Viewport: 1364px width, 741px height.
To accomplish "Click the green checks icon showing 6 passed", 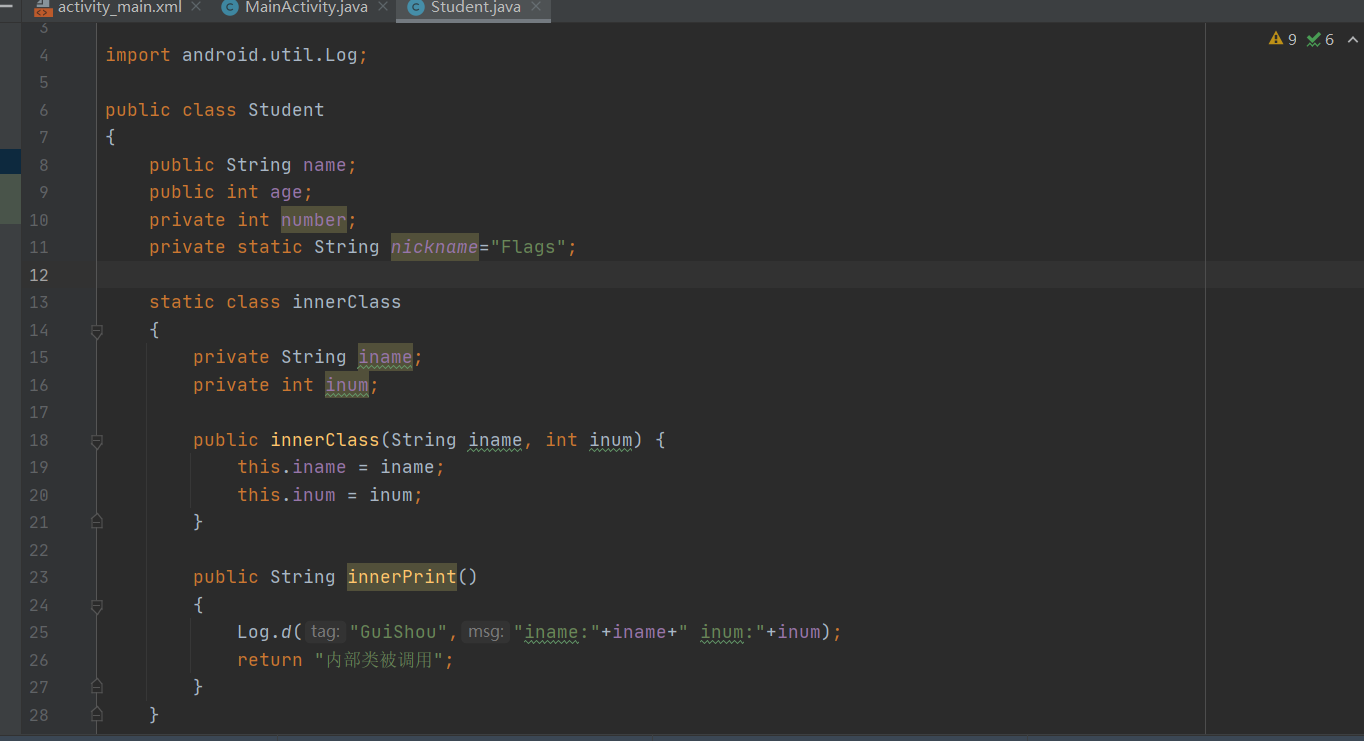I will 1313,39.
